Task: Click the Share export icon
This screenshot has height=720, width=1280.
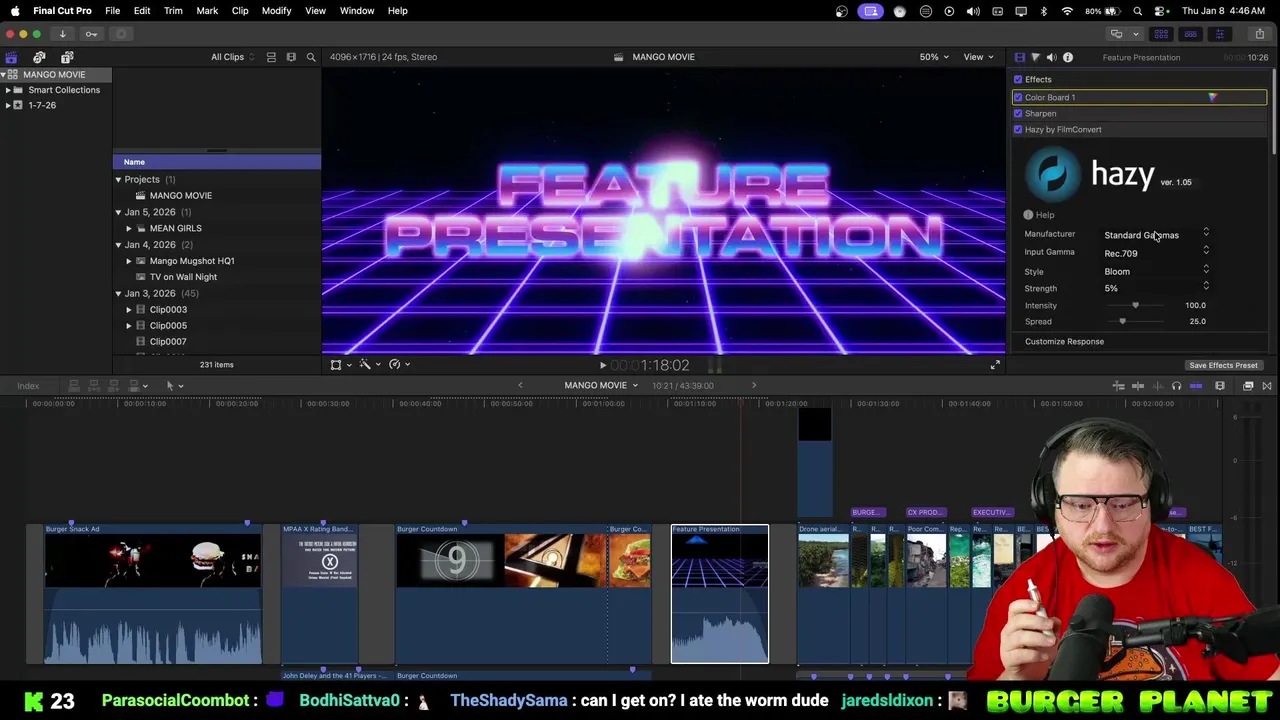Action: tap(1259, 34)
